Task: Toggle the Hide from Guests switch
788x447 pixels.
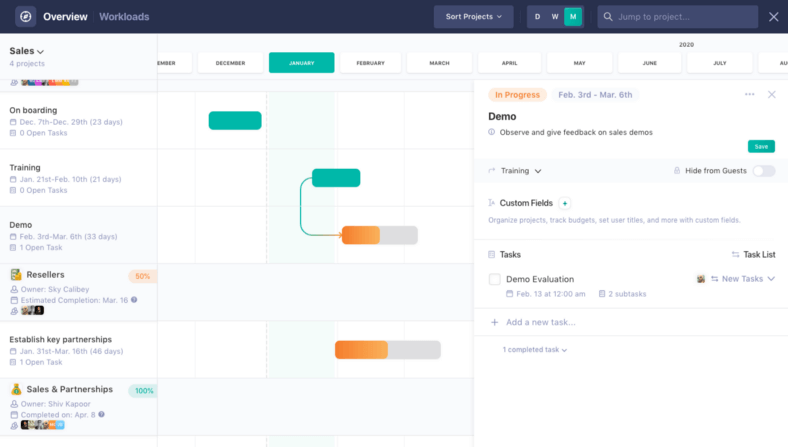Action: pos(763,171)
